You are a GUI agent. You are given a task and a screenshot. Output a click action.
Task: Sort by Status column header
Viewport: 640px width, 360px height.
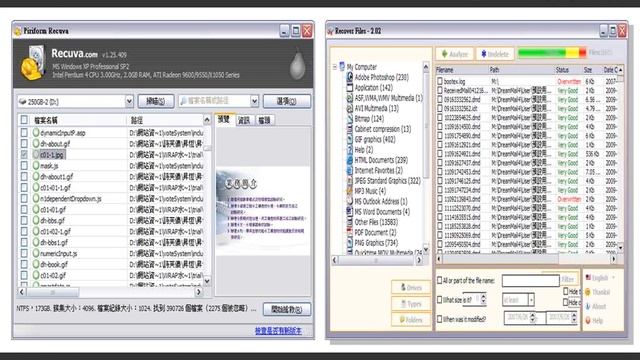[x=568, y=70]
